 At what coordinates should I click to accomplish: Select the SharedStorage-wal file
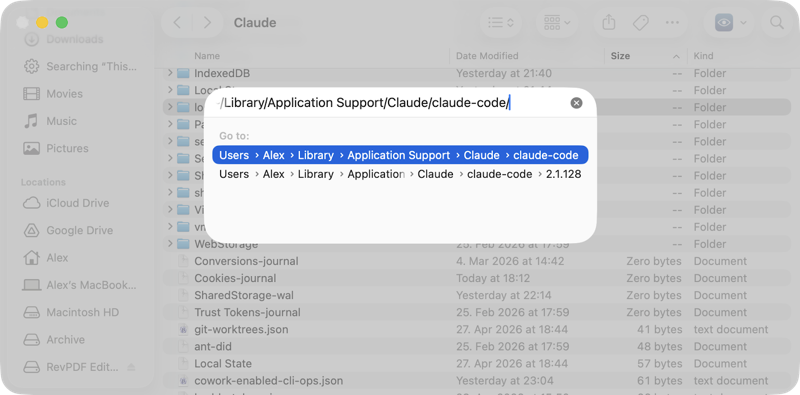pyautogui.click(x=476, y=295)
